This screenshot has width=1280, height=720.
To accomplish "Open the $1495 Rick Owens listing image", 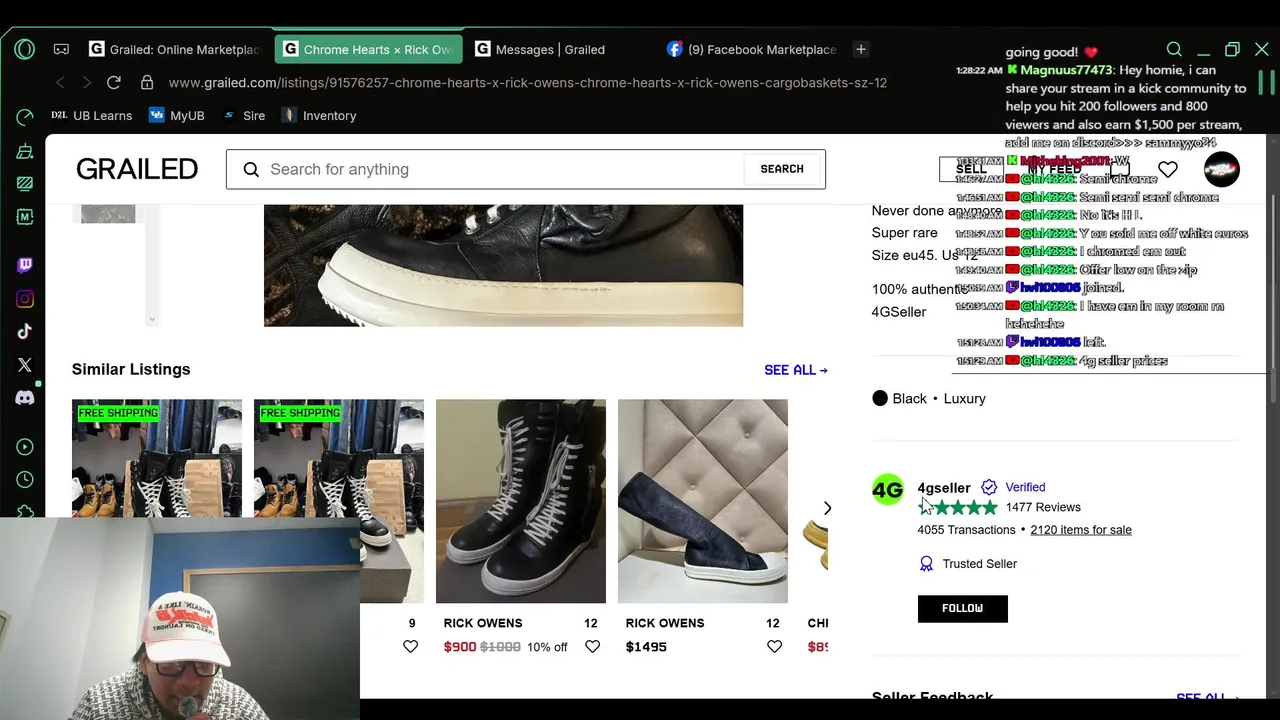I will pyautogui.click(x=703, y=501).
